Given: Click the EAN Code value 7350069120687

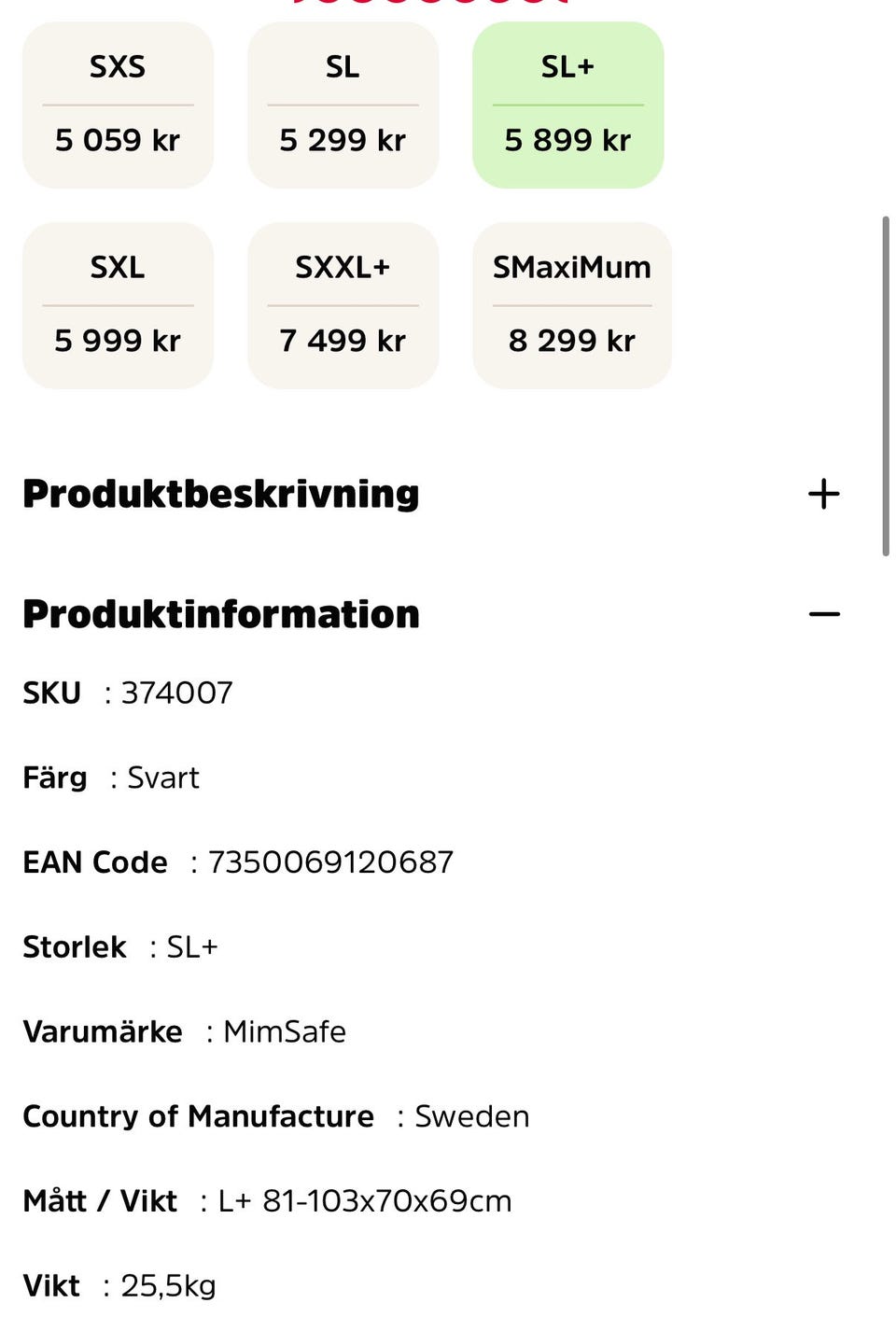Looking at the screenshot, I should click(x=330, y=862).
